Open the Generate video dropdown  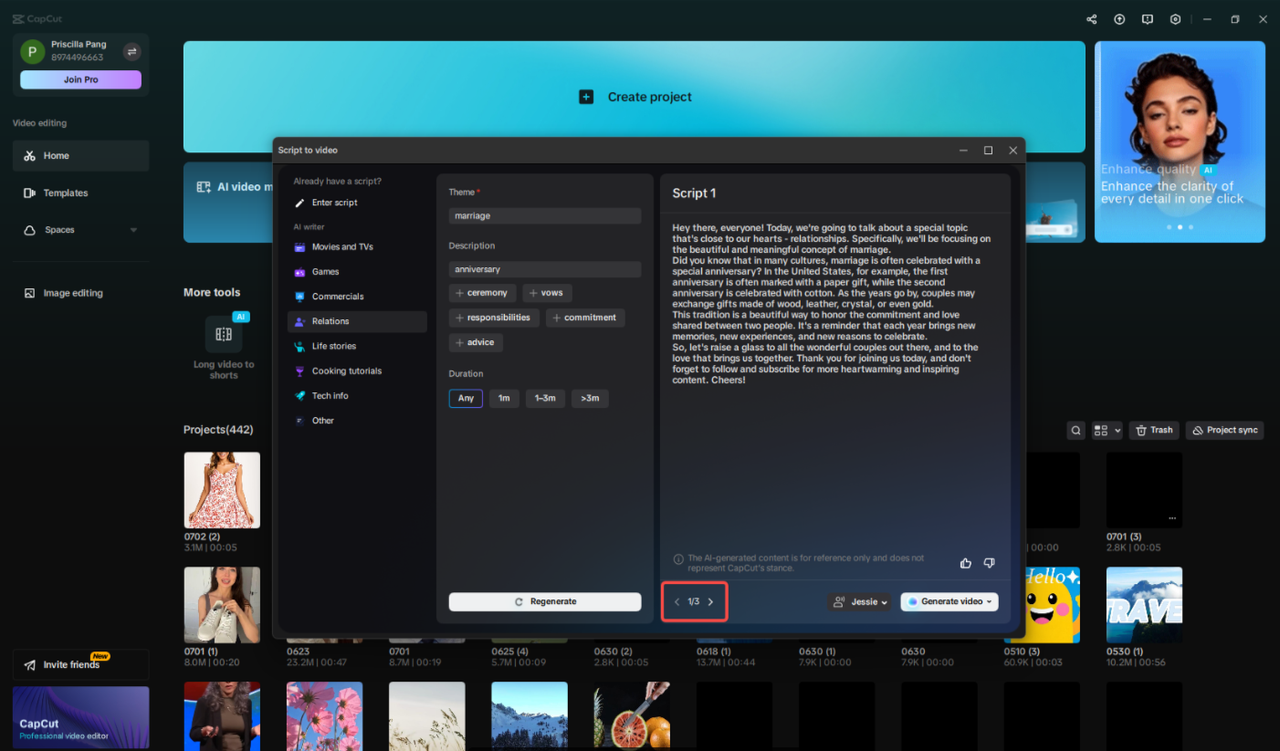[949, 602]
